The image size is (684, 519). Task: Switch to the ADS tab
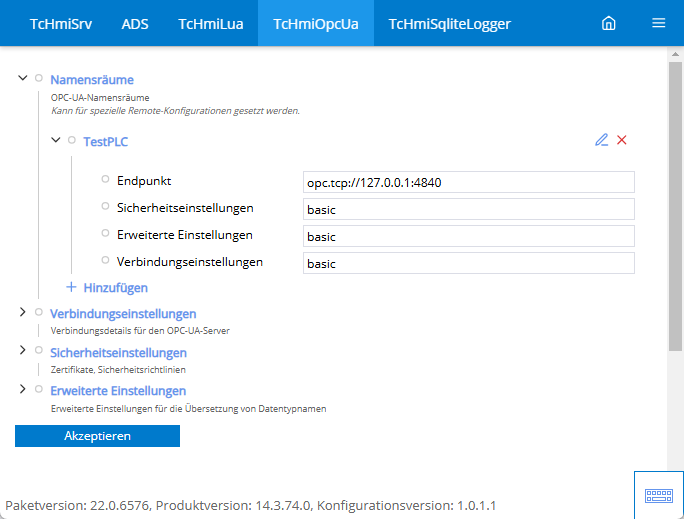tap(135, 24)
